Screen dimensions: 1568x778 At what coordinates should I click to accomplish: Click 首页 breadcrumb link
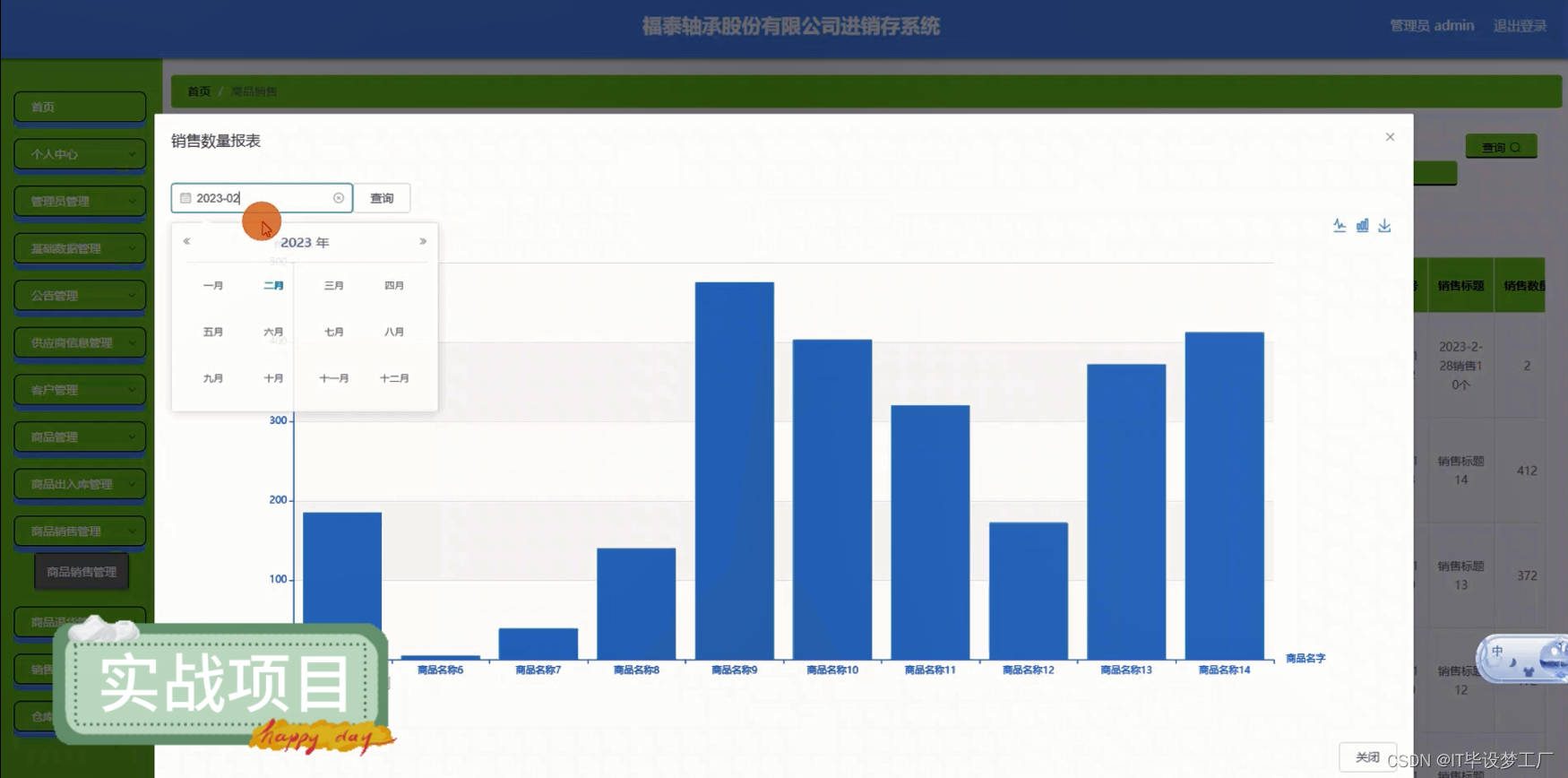pyautogui.click(x=199, y=91)
